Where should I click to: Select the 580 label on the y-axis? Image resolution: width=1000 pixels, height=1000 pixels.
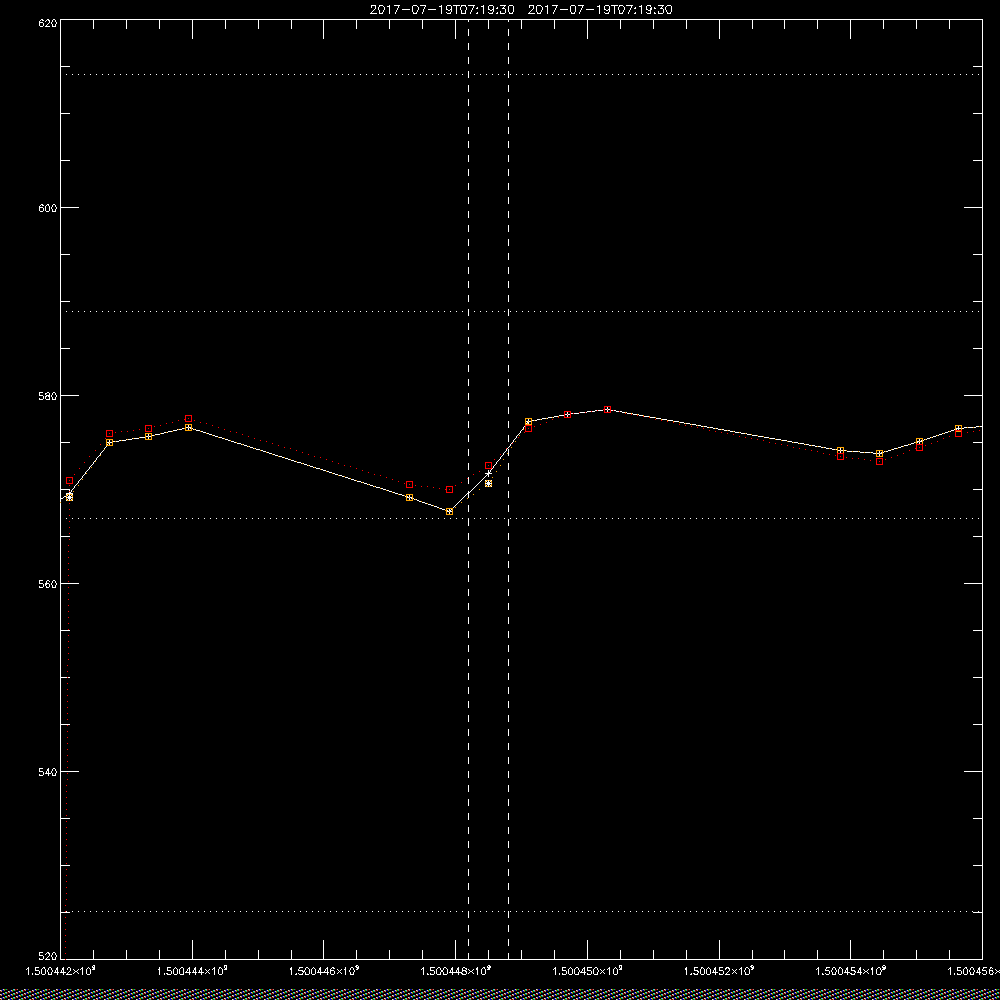tap(48, 395)
